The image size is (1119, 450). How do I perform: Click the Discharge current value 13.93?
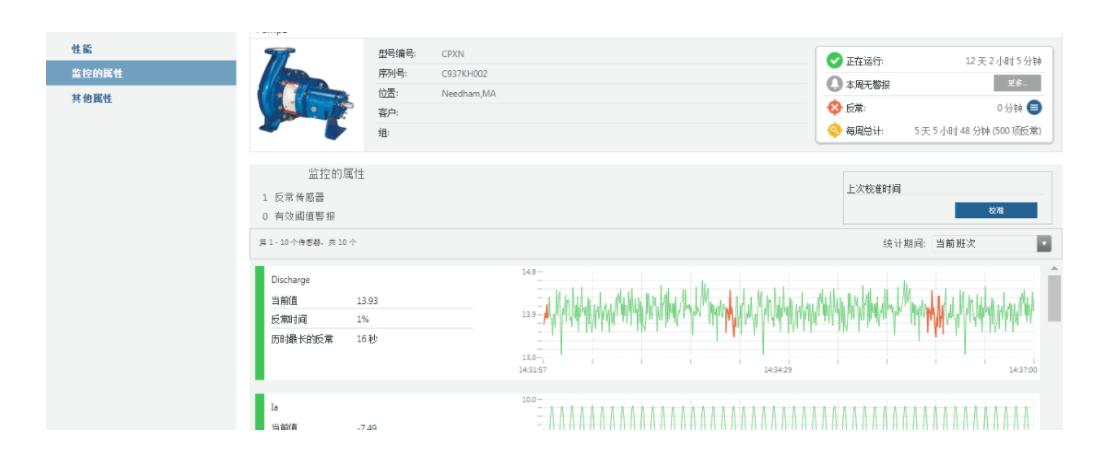[x=368, y=301]
